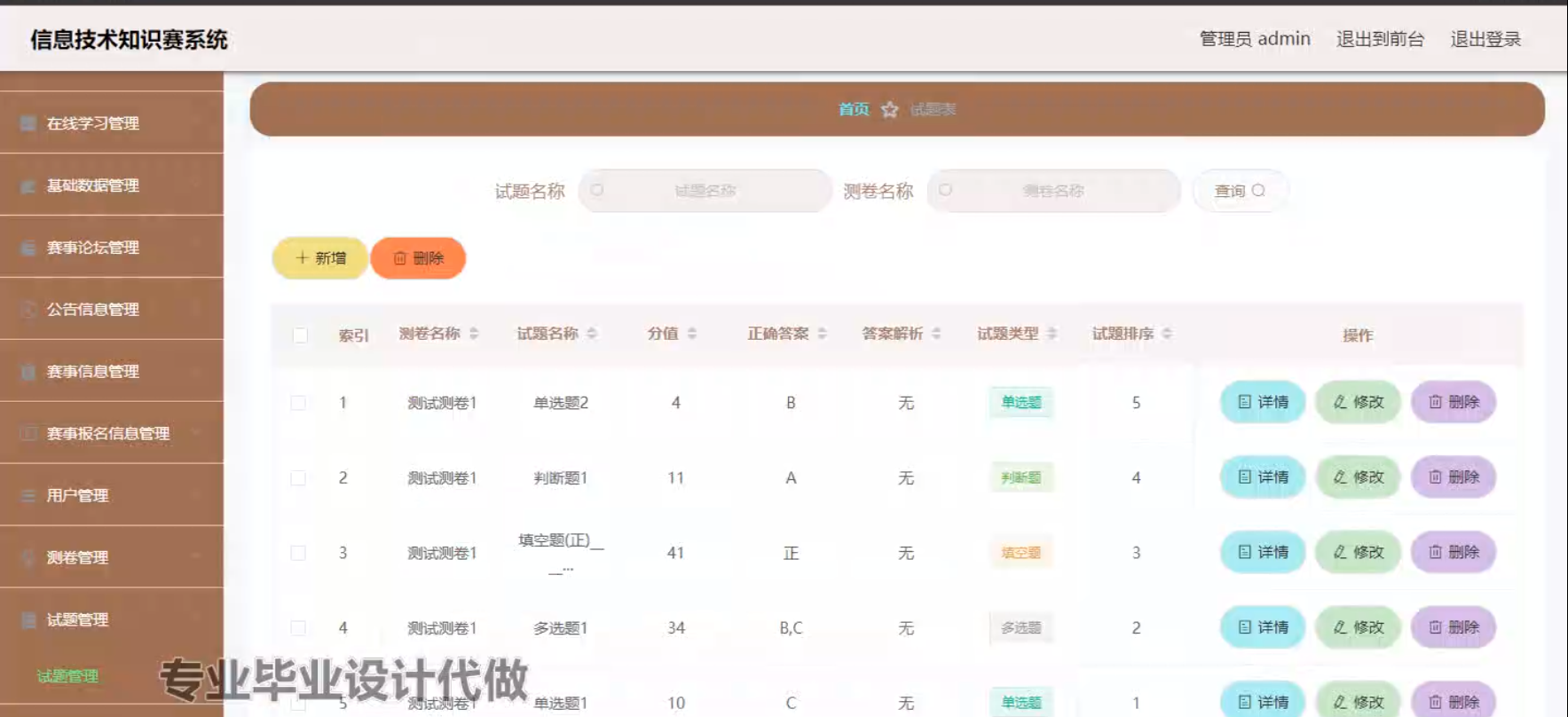
Task: Click the 试题管理 sidebar icon
Action: pyautogui.click(x=28, y=620)
